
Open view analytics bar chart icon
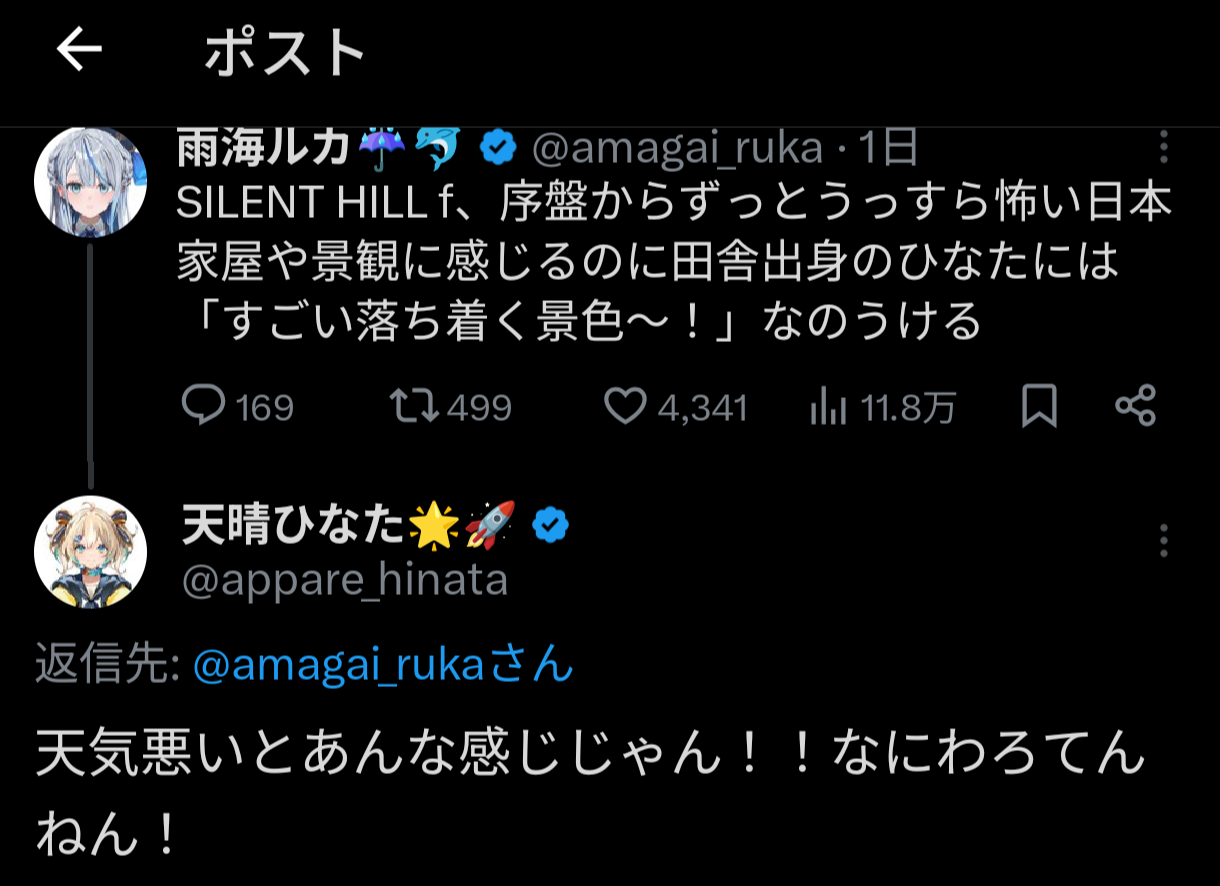(827, 407)
